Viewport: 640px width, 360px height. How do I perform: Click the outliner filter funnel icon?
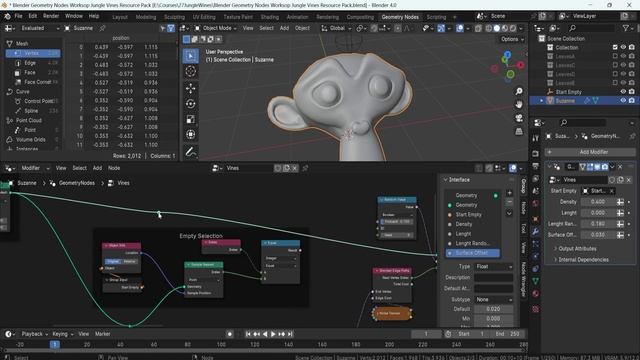tap(626, 28)
